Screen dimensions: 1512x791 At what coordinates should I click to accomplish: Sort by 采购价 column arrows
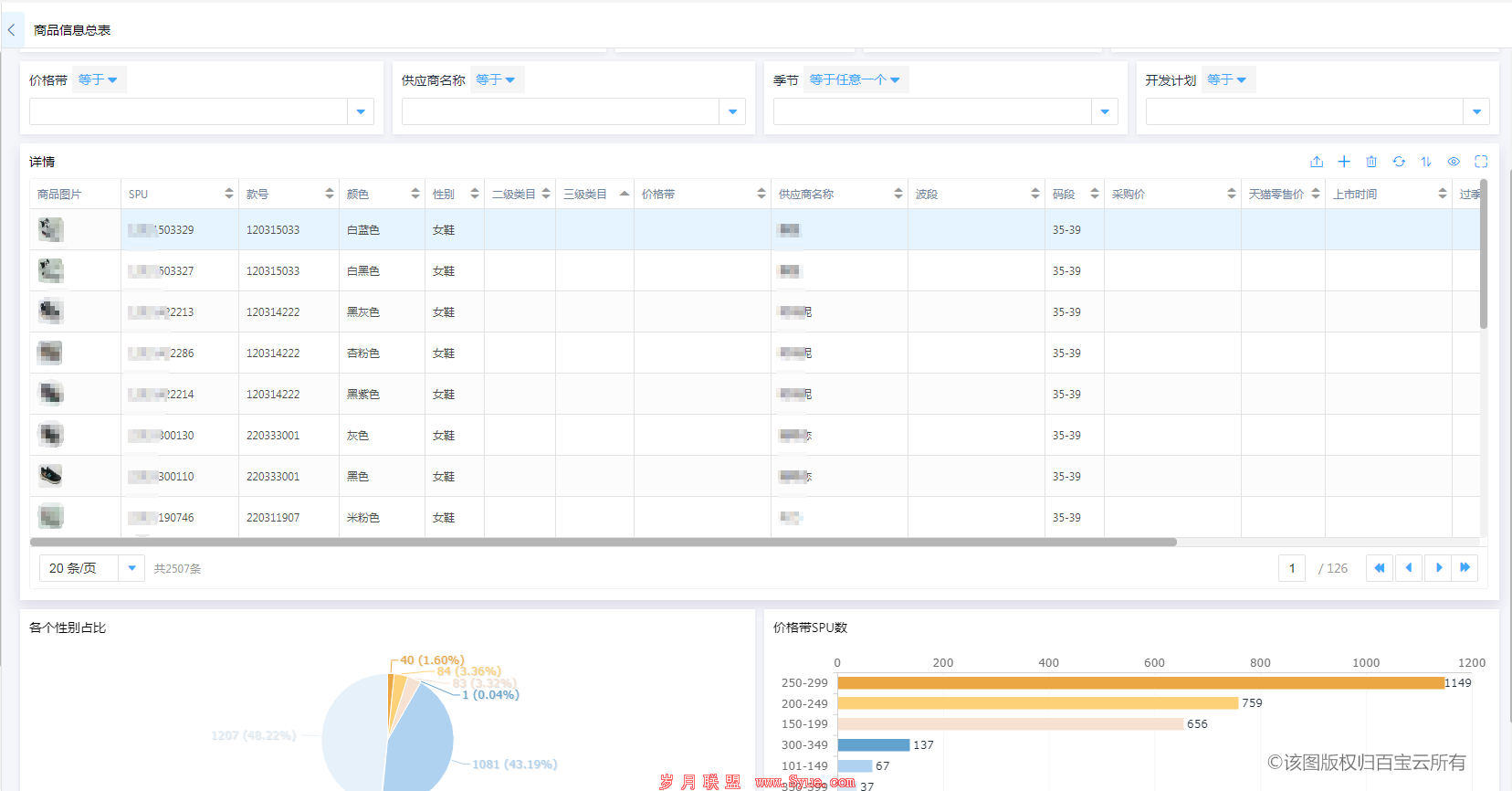(x=1232, y=194)
